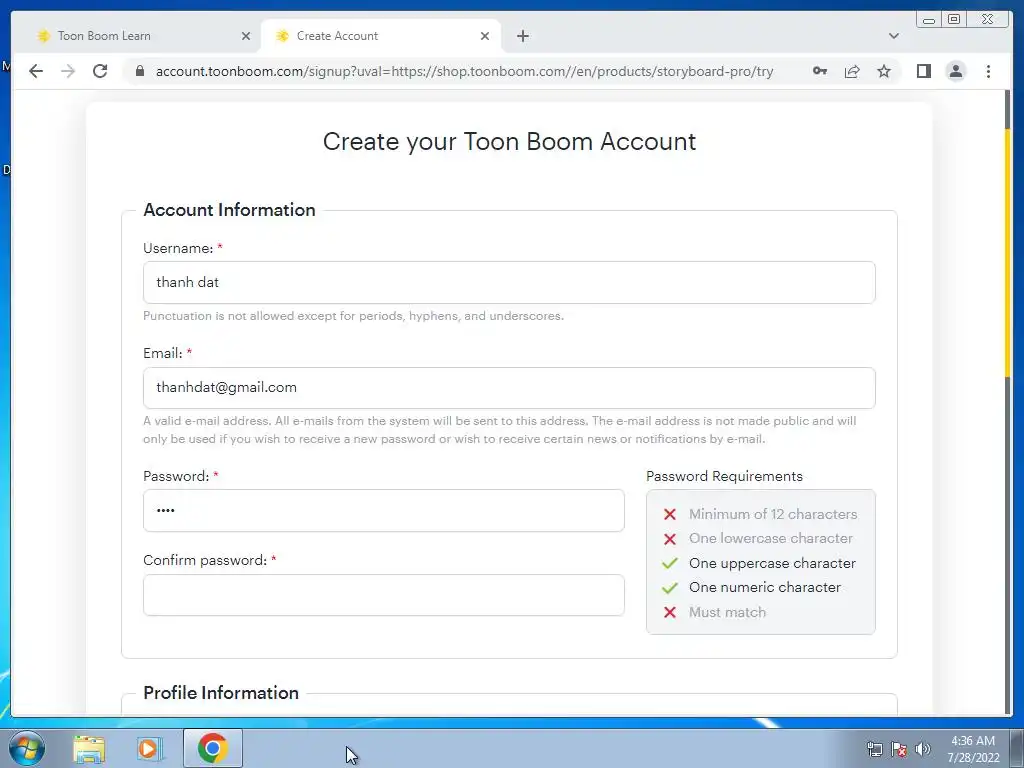Click the 'Confirm password:' field label
Viewport: 1024px width, 768px height.
coord(205,560)
